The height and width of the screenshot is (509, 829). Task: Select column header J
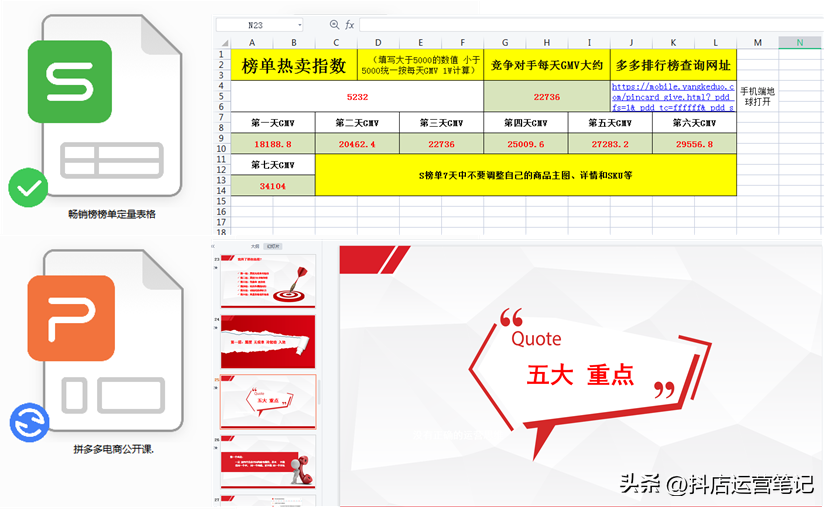tap(631, 43)
